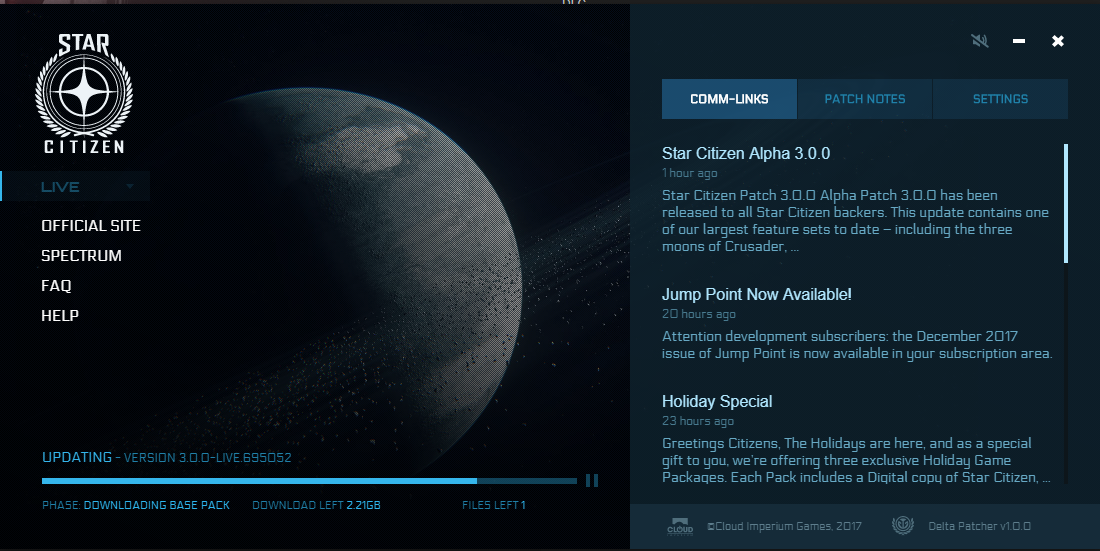The height and width of the screenshot is (551, 1100).
Task: Open the OFFICIAL SITE link
Action: coord(91,226)
